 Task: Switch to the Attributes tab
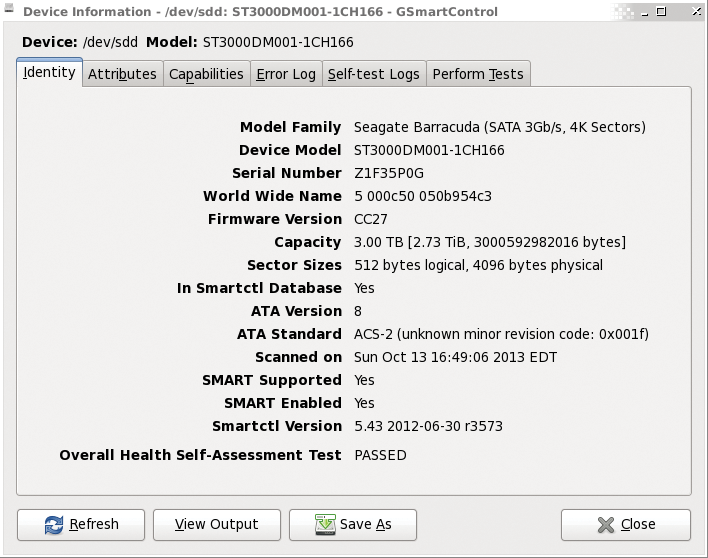coord(122,74)
